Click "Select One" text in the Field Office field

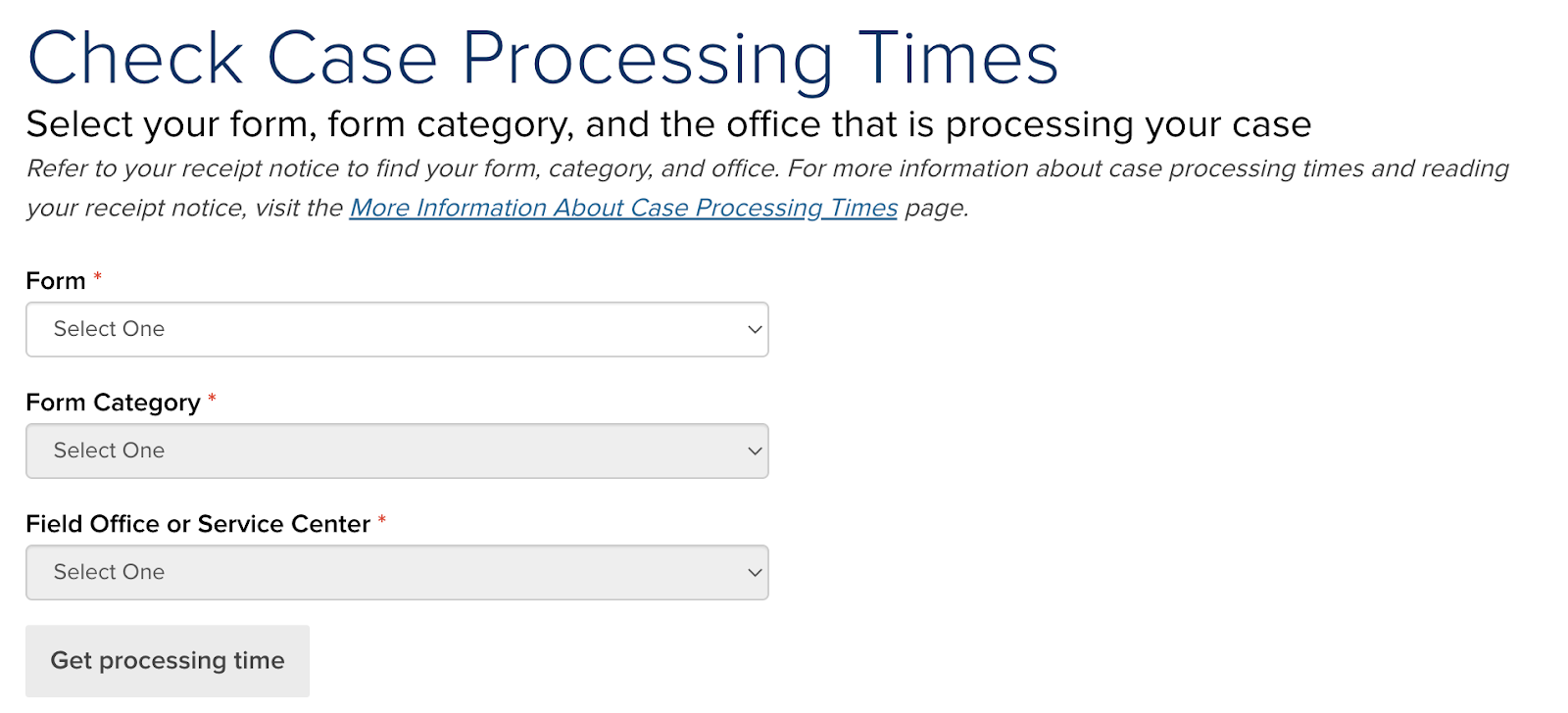tap(109, 572)
